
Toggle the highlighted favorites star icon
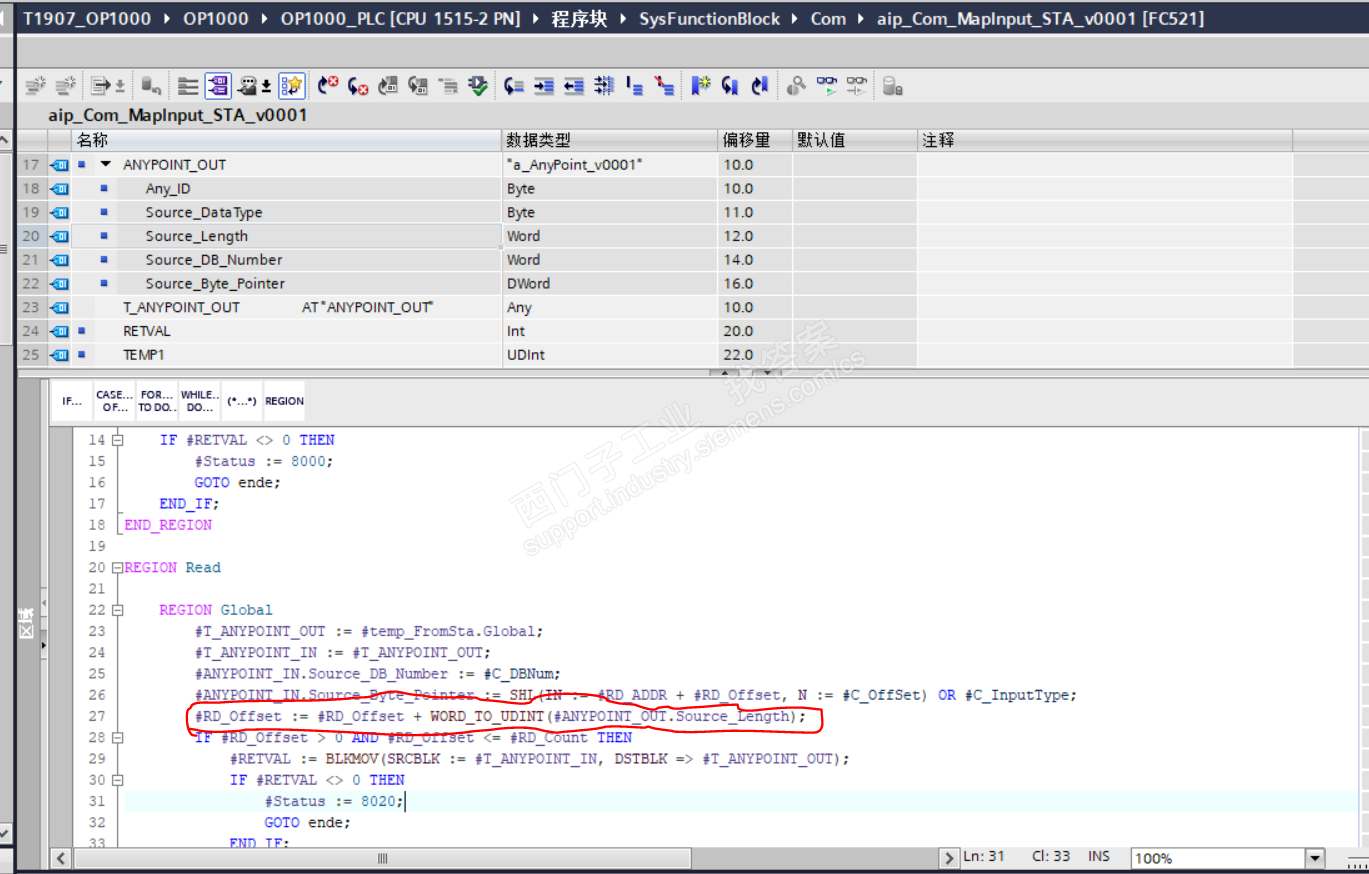pos(292,86)
